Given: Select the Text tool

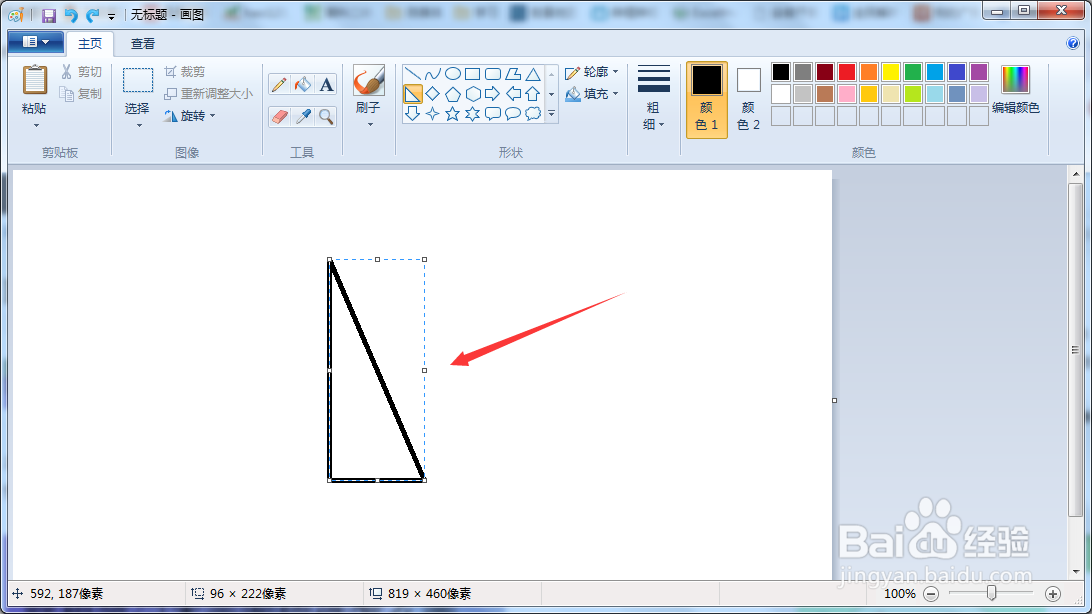Looking at the screenshot, I should pos(326,84).
